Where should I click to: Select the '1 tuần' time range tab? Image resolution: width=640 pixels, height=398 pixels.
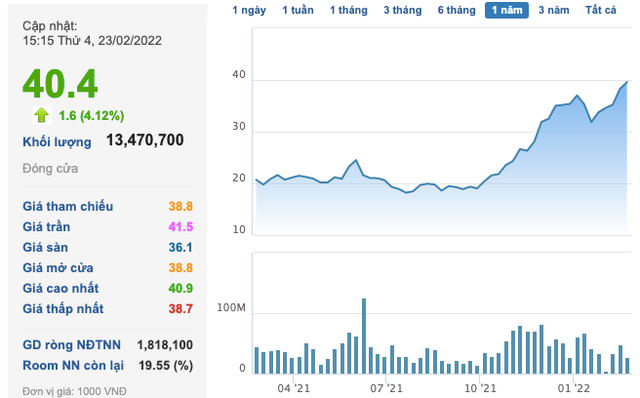coord(298,10)
